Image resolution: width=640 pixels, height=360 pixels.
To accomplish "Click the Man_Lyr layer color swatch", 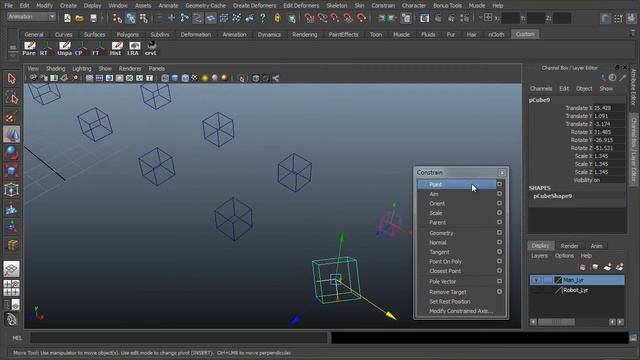I will coord(558,280).
